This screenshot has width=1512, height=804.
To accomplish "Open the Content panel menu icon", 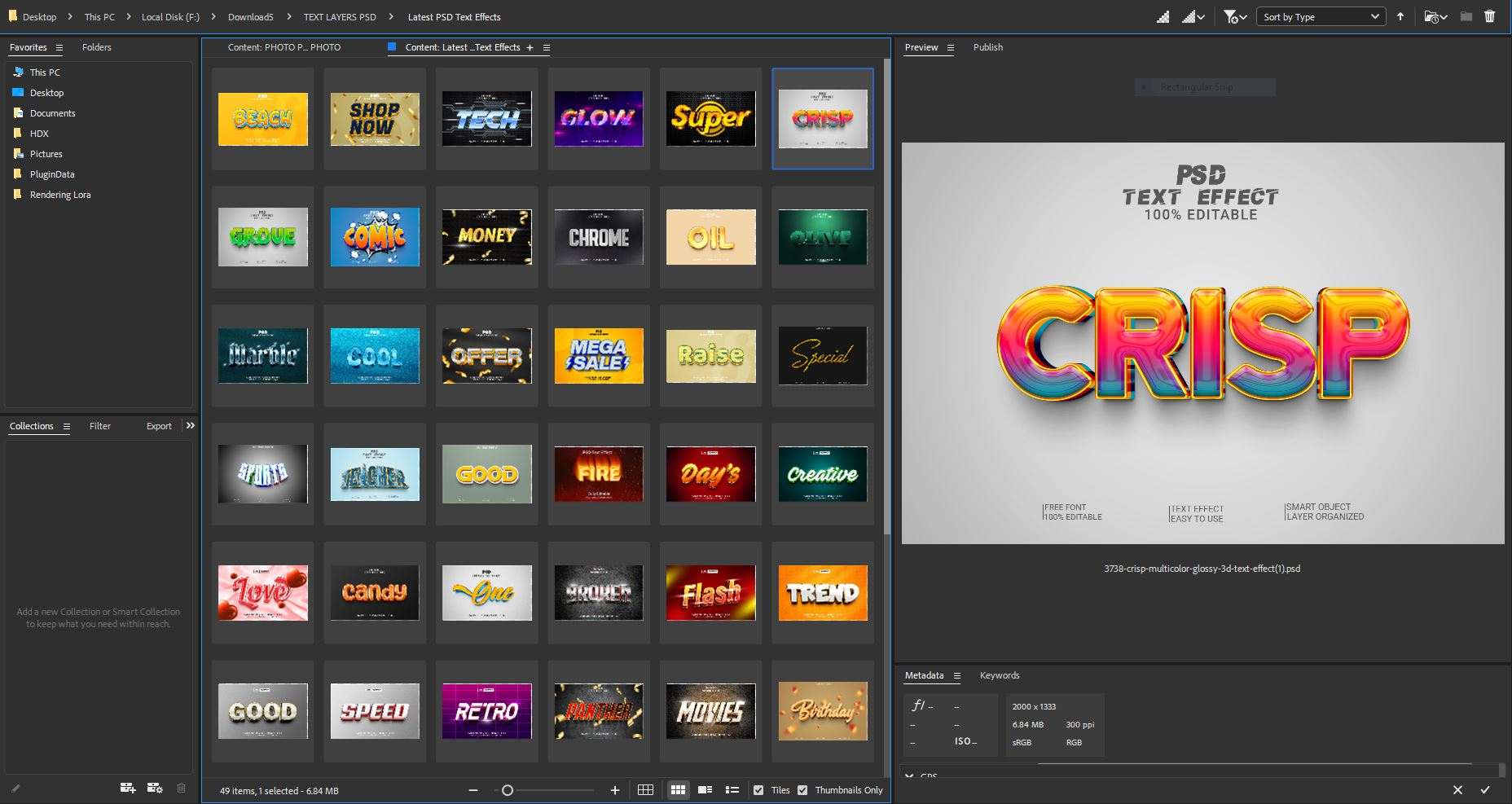I will (x=547, y=47).
